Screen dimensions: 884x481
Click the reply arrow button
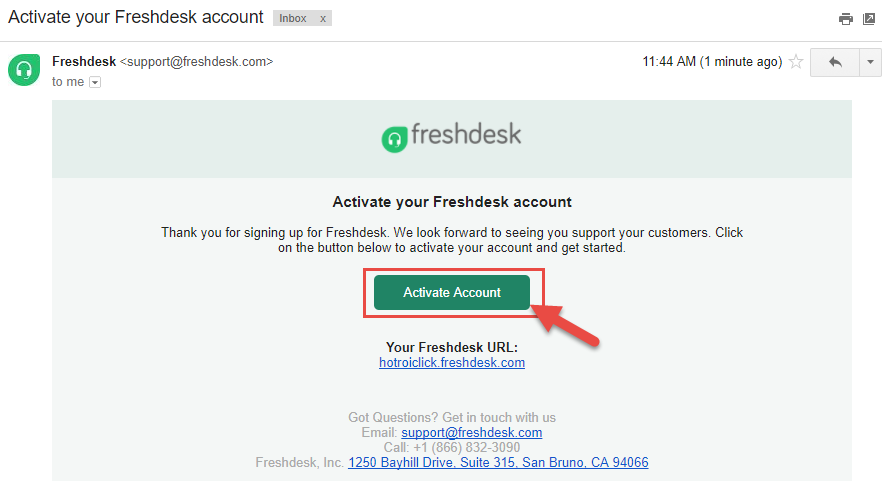(x=835, y=62)
